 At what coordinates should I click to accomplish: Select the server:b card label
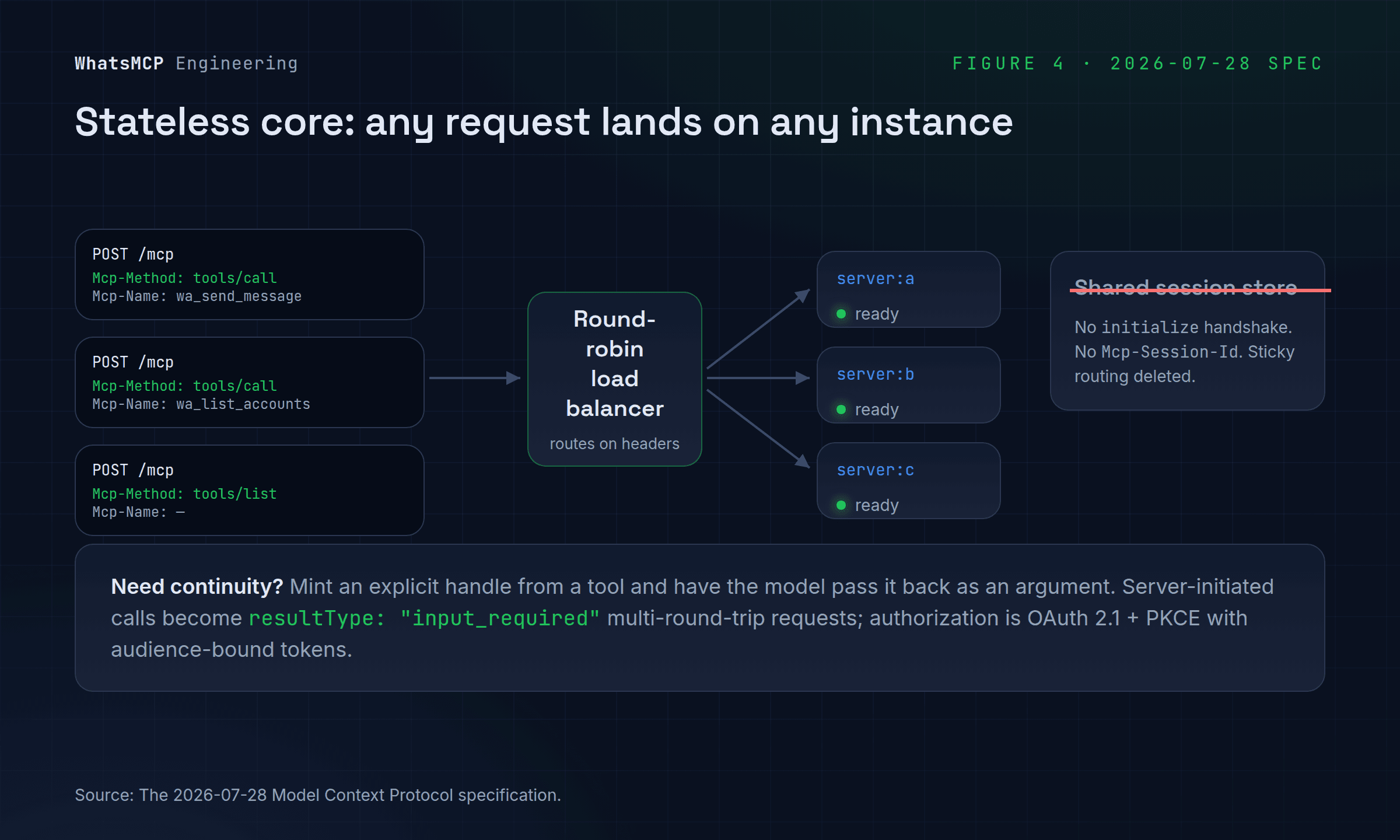coord(875,374)
